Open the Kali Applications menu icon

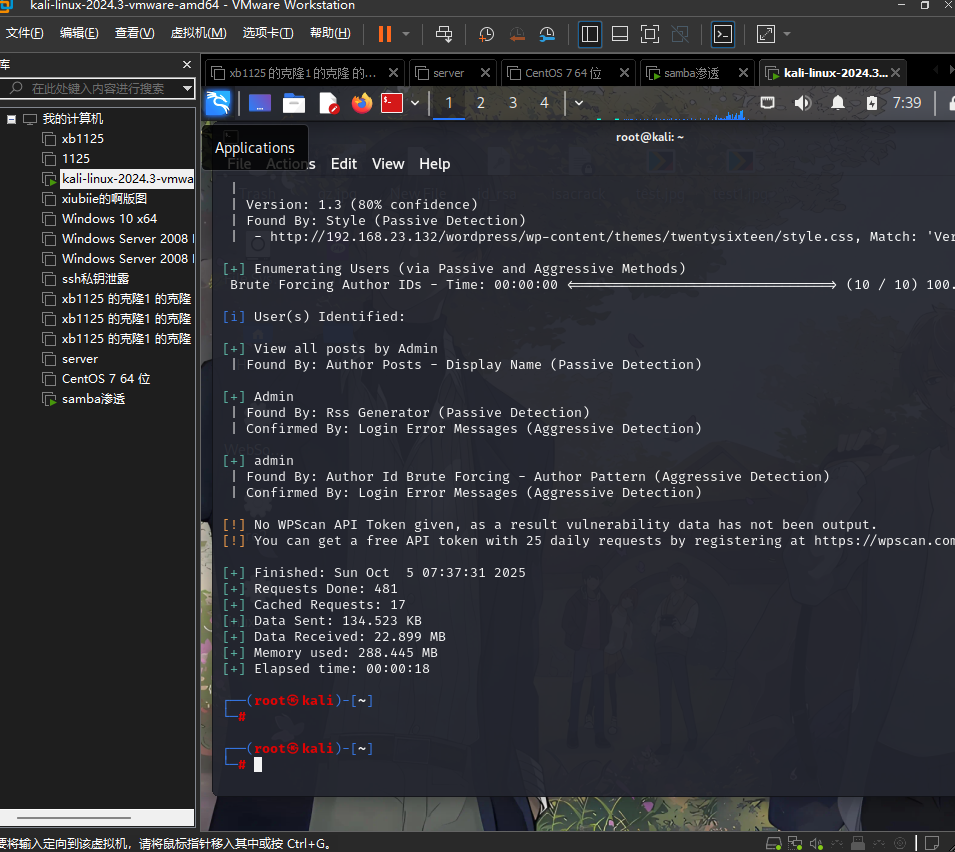pyautogui.click(x=218, y=103)
